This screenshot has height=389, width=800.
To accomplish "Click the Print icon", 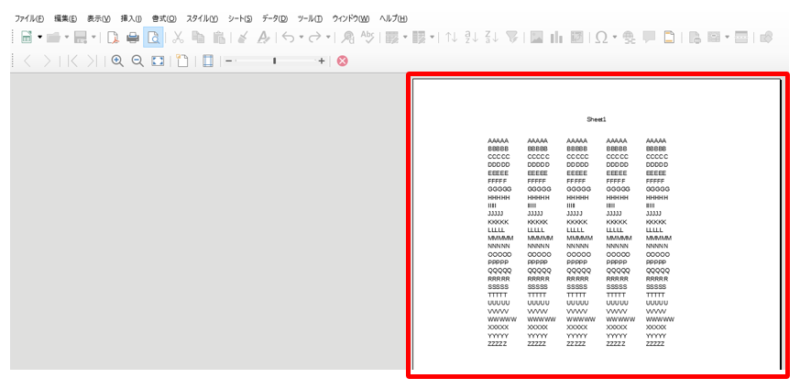I will [133, 37].
